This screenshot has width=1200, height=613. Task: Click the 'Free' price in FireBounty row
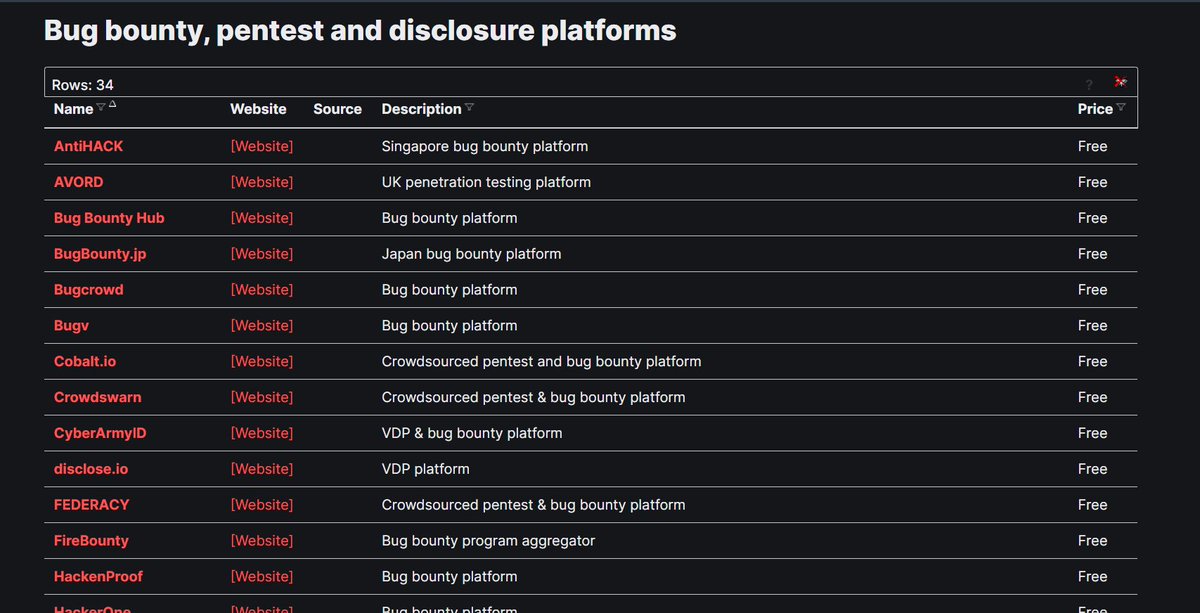pos(1093,541)
